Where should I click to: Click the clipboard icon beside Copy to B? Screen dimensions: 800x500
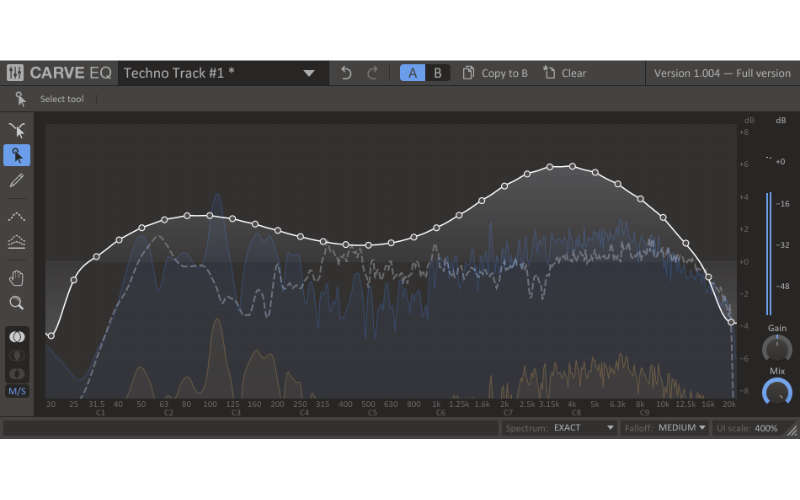click(468, 73)
